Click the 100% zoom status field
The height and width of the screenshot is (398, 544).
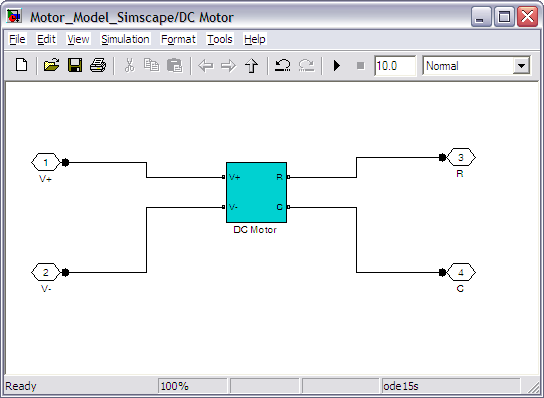(x=192, y=386)
